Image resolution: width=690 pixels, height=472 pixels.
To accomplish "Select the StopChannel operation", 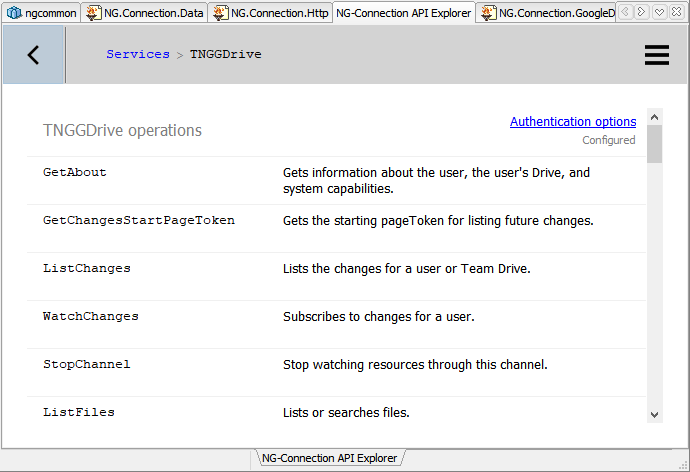I will pos(87,364).
